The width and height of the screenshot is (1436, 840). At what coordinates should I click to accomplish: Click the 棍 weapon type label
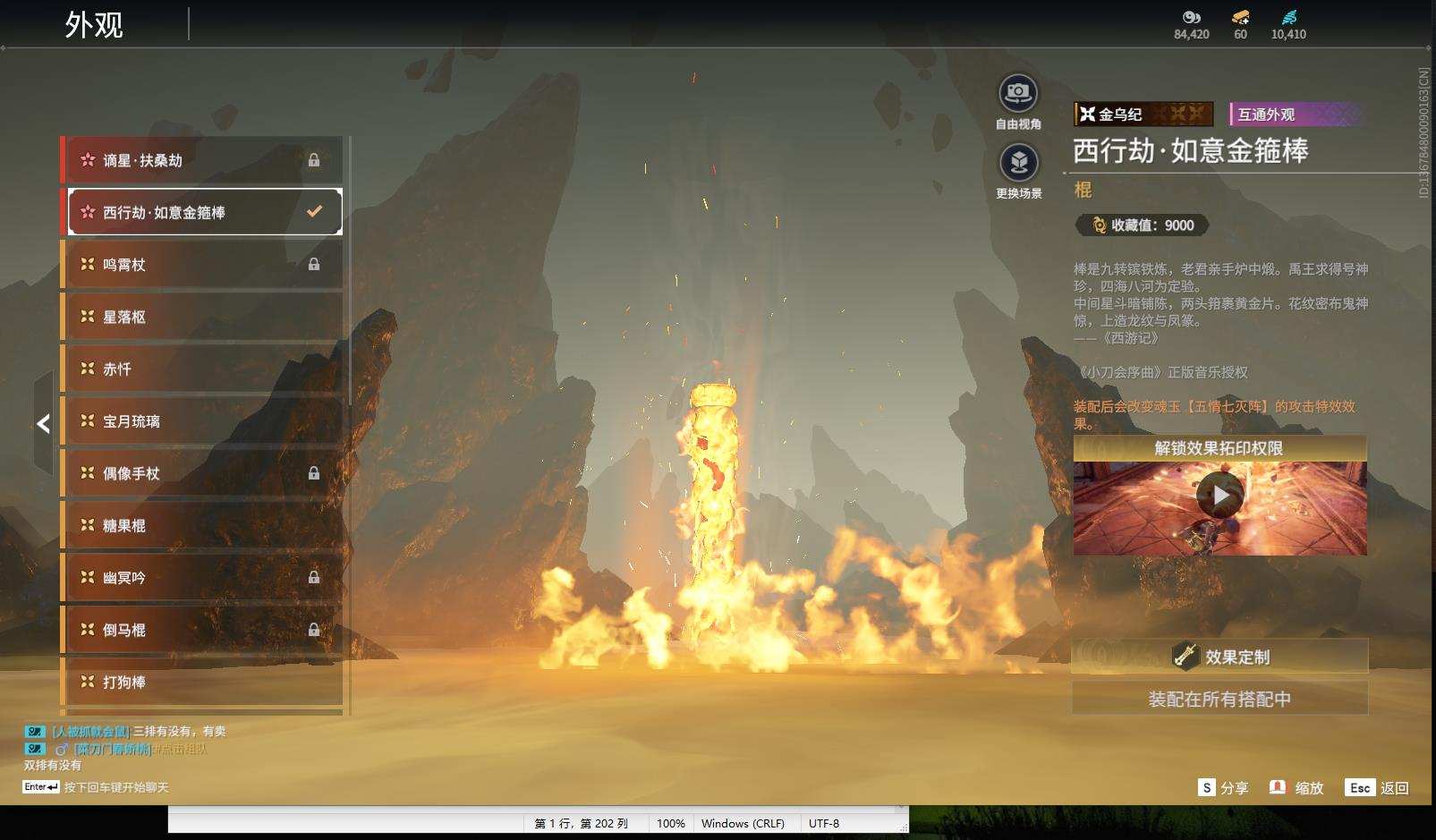(x=1083, y=190)
